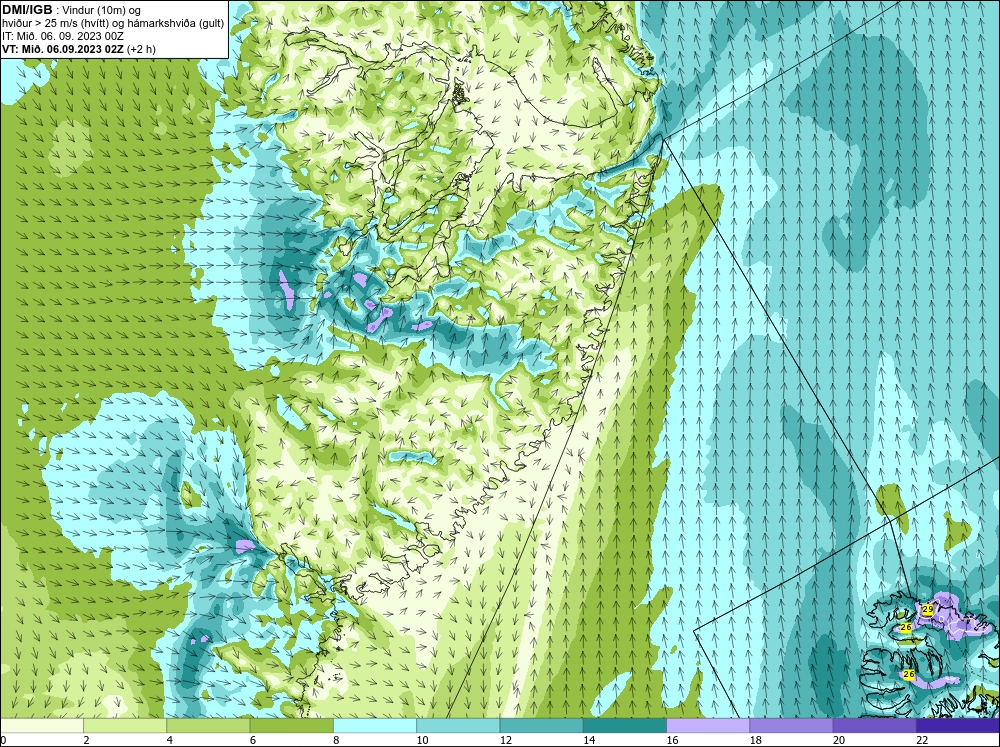Click the pale cream 0–2 m/s legend swatch
This screenshot has width=1000, height=747.
pos(41,725)
